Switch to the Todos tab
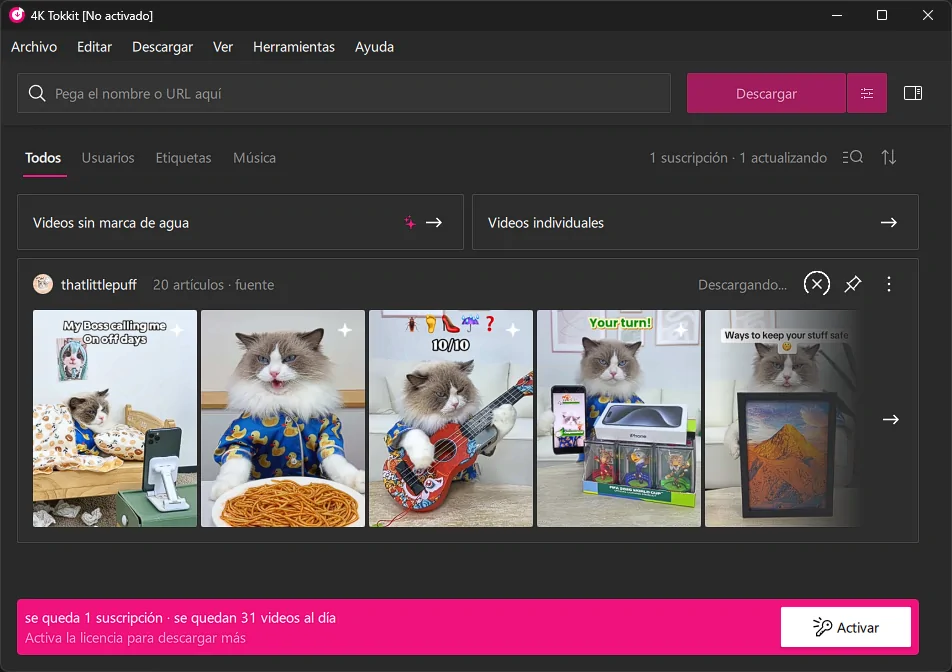Viewport: 952px width, 672px height. pyautogui.click(x=43, y=158)
